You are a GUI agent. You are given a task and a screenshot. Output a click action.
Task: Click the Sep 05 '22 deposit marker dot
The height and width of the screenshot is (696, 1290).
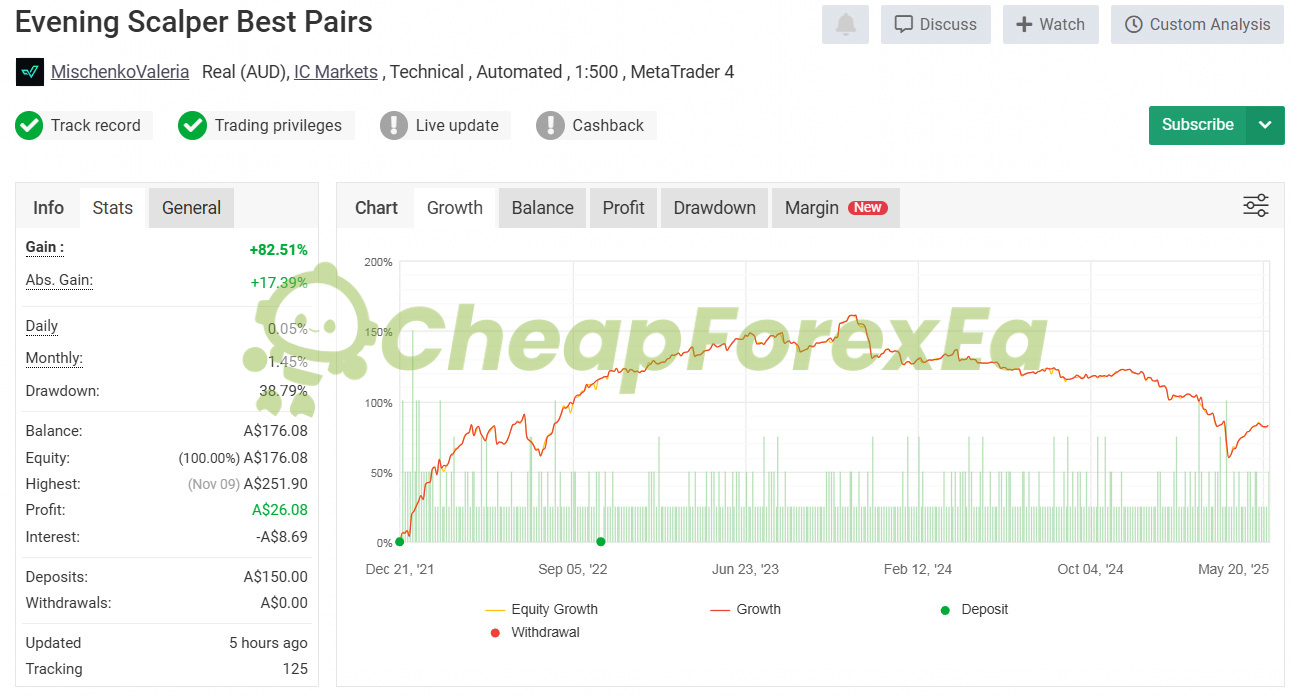click(601, 542)
